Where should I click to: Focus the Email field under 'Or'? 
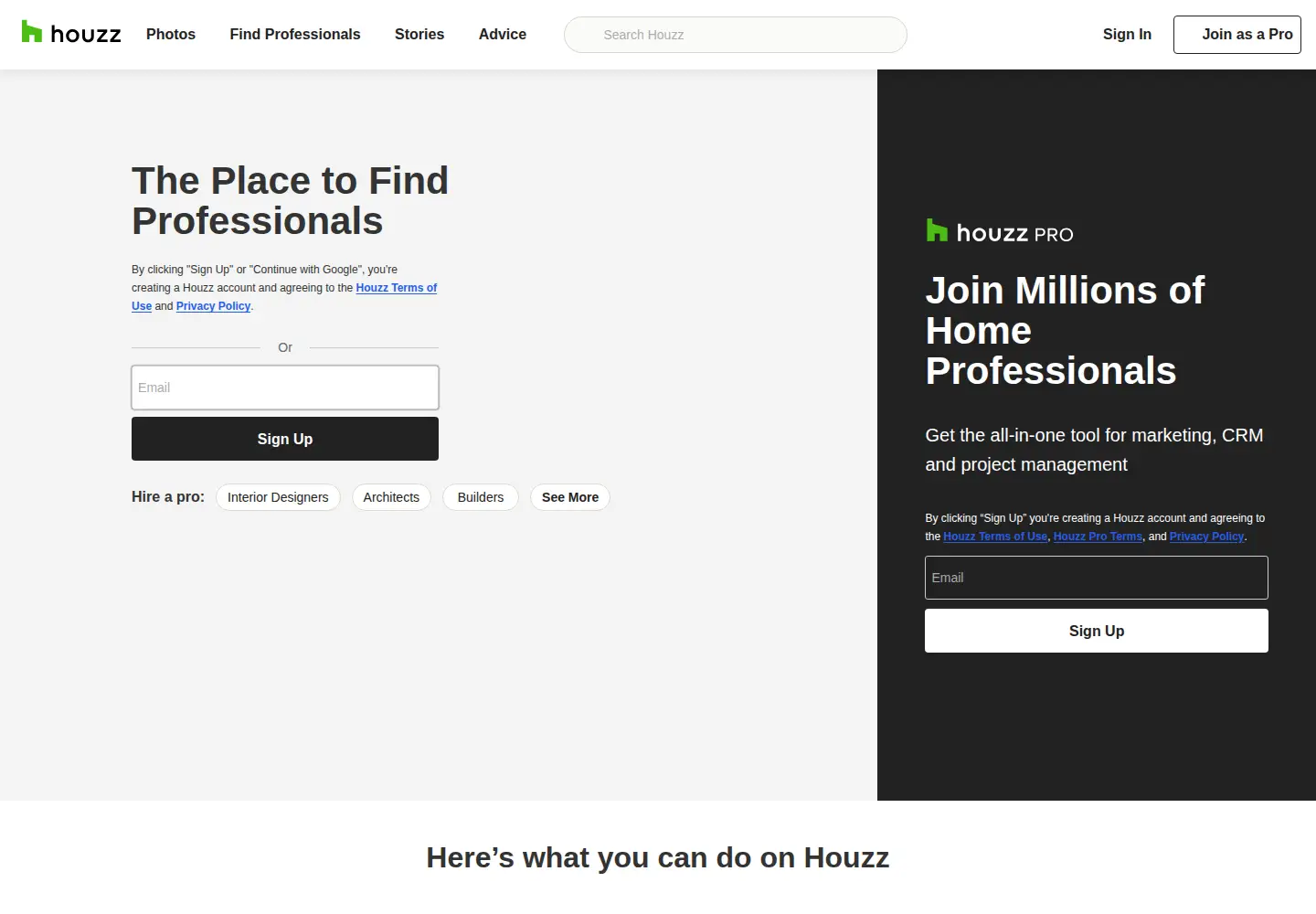(x=285, y=388)
